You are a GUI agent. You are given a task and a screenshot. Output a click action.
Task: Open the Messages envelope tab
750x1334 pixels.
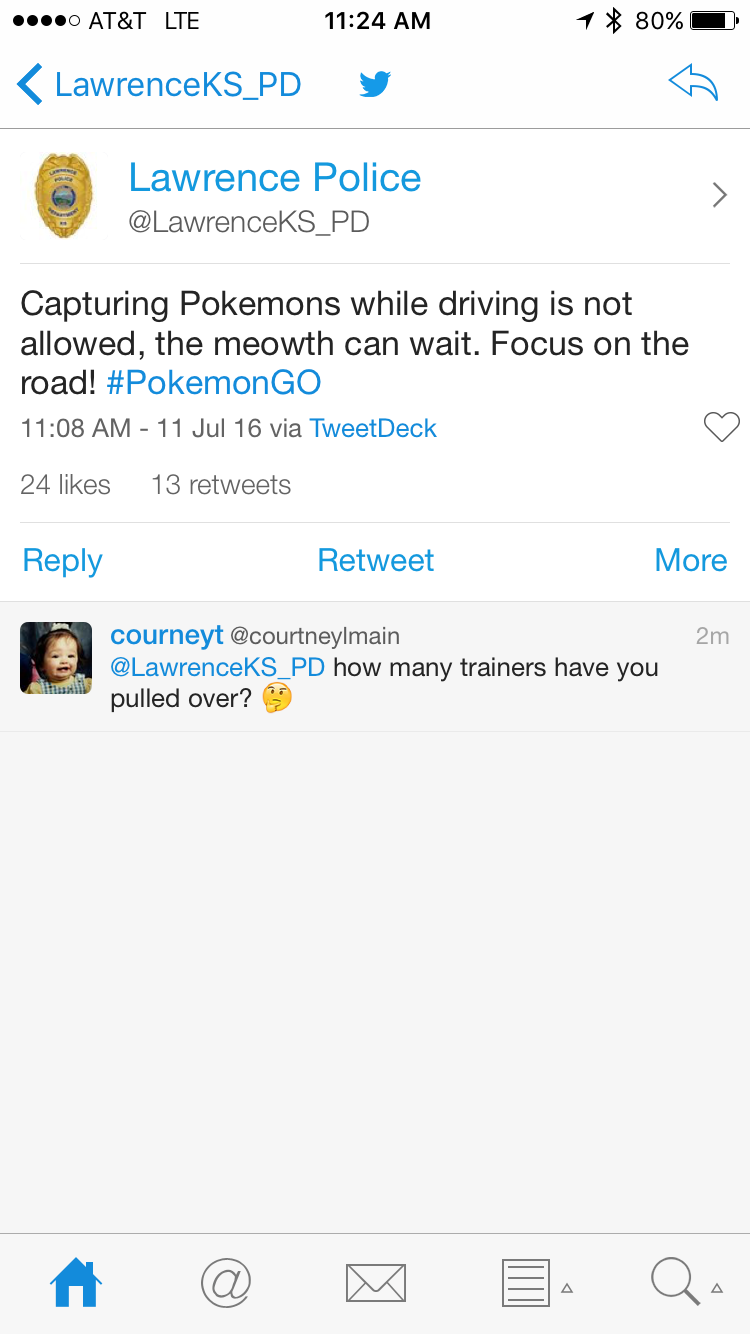375,1283
